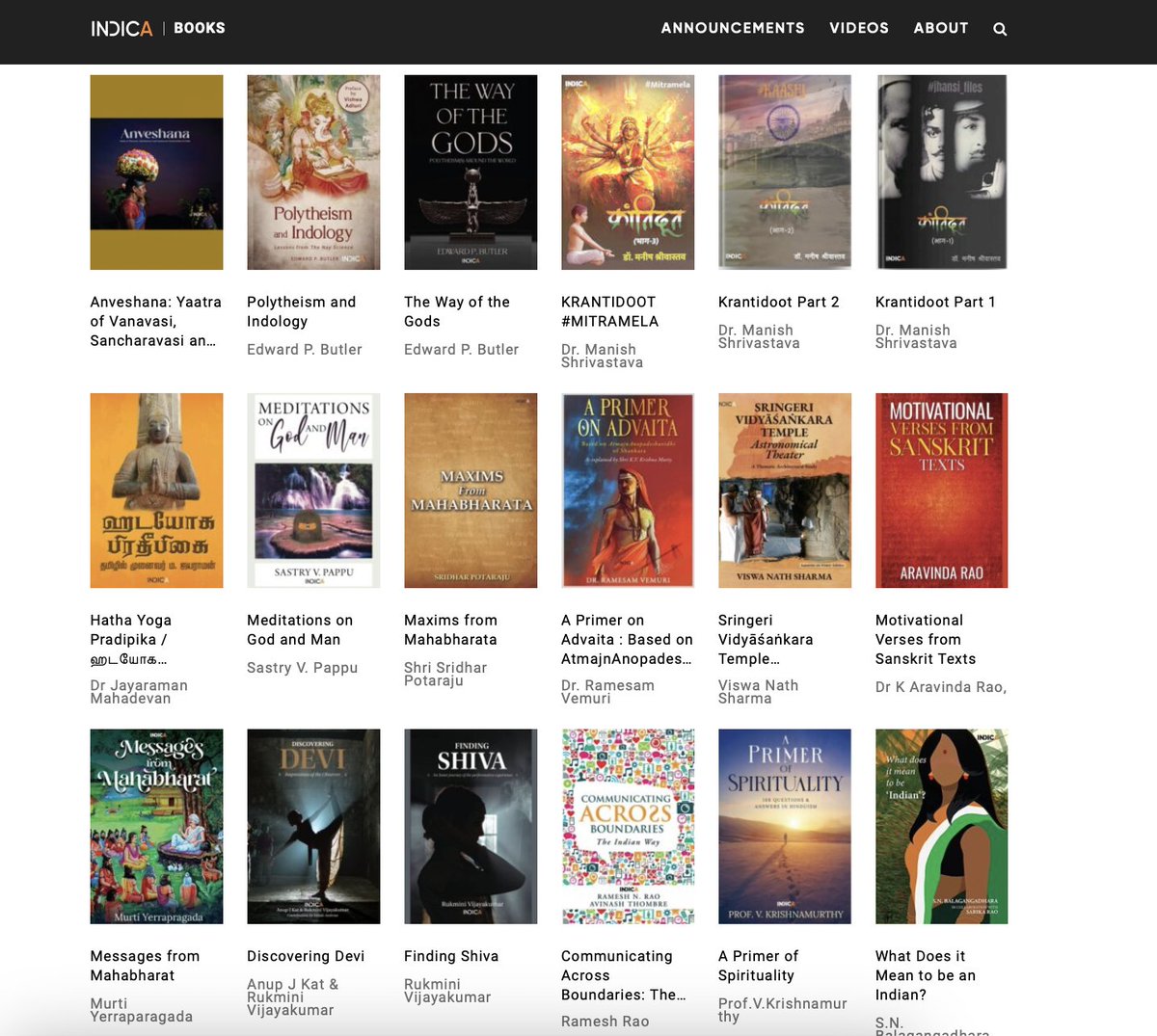Image resolution: width=1157 pixels, height=1036 pixels.
Task: Open the Hatha Yoga Pradipika cover
Action: (x=156, y=491)
